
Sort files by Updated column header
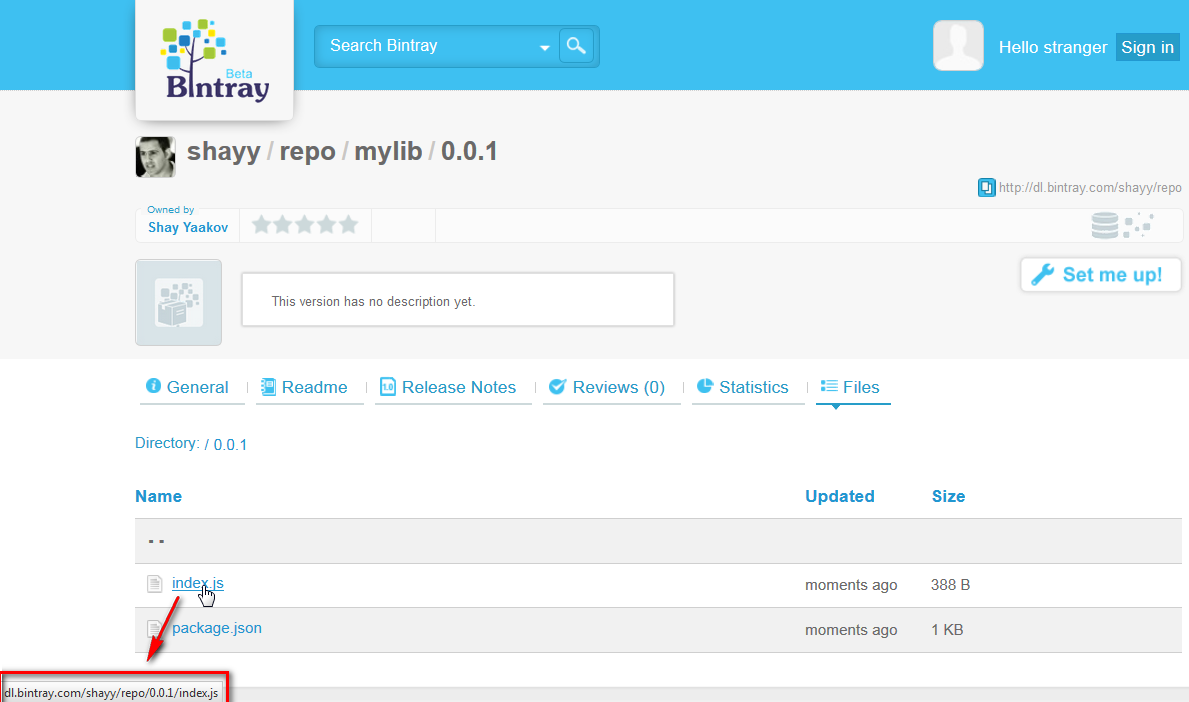[839, 496]
